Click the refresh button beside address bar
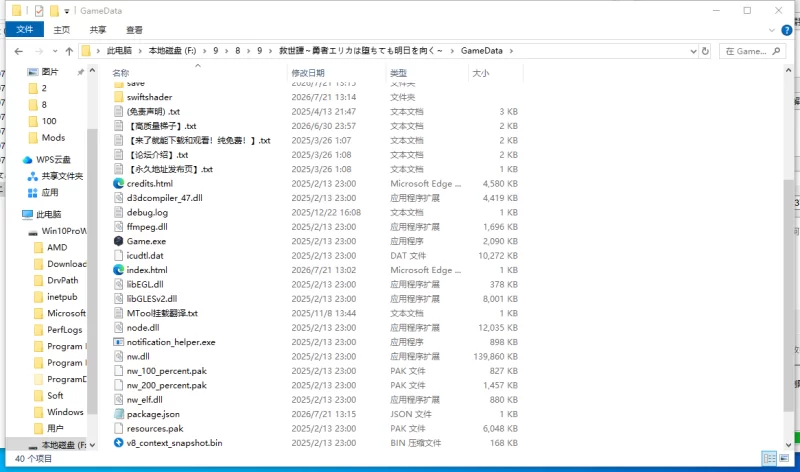This screenshot has height=472, width=800. point(705,51)
